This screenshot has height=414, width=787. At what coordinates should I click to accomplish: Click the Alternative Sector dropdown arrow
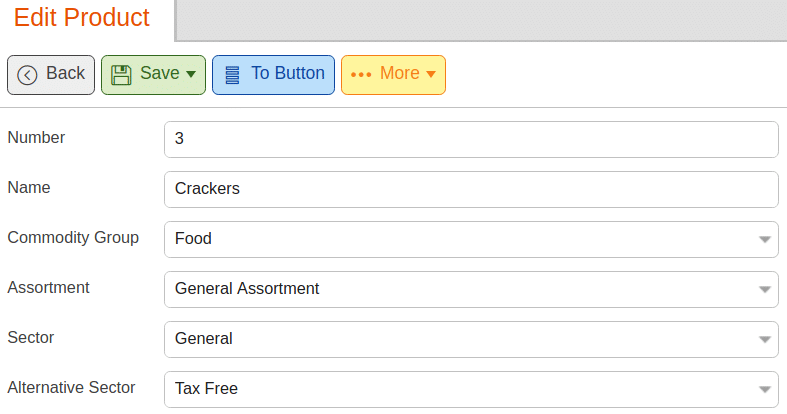pos(764,389)
